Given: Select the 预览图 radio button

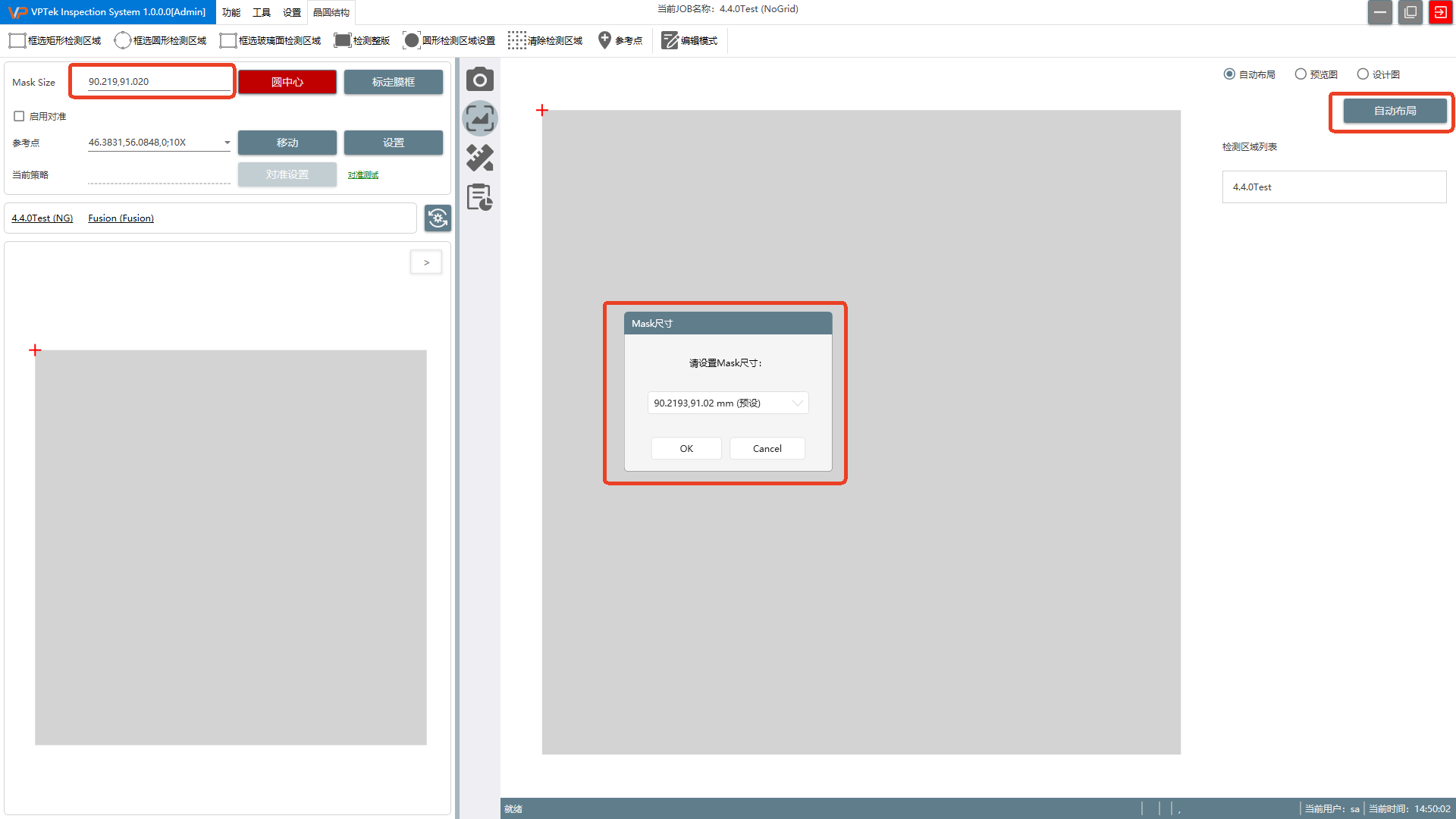Looking at the screenshot, I should pos(1301,74).
